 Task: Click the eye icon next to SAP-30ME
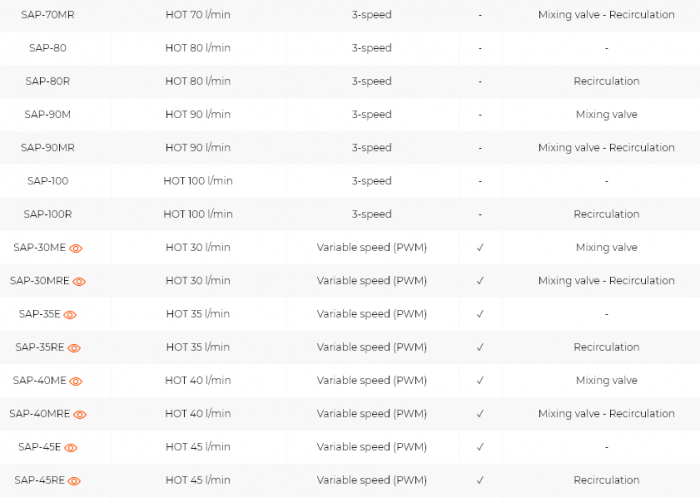75,248
